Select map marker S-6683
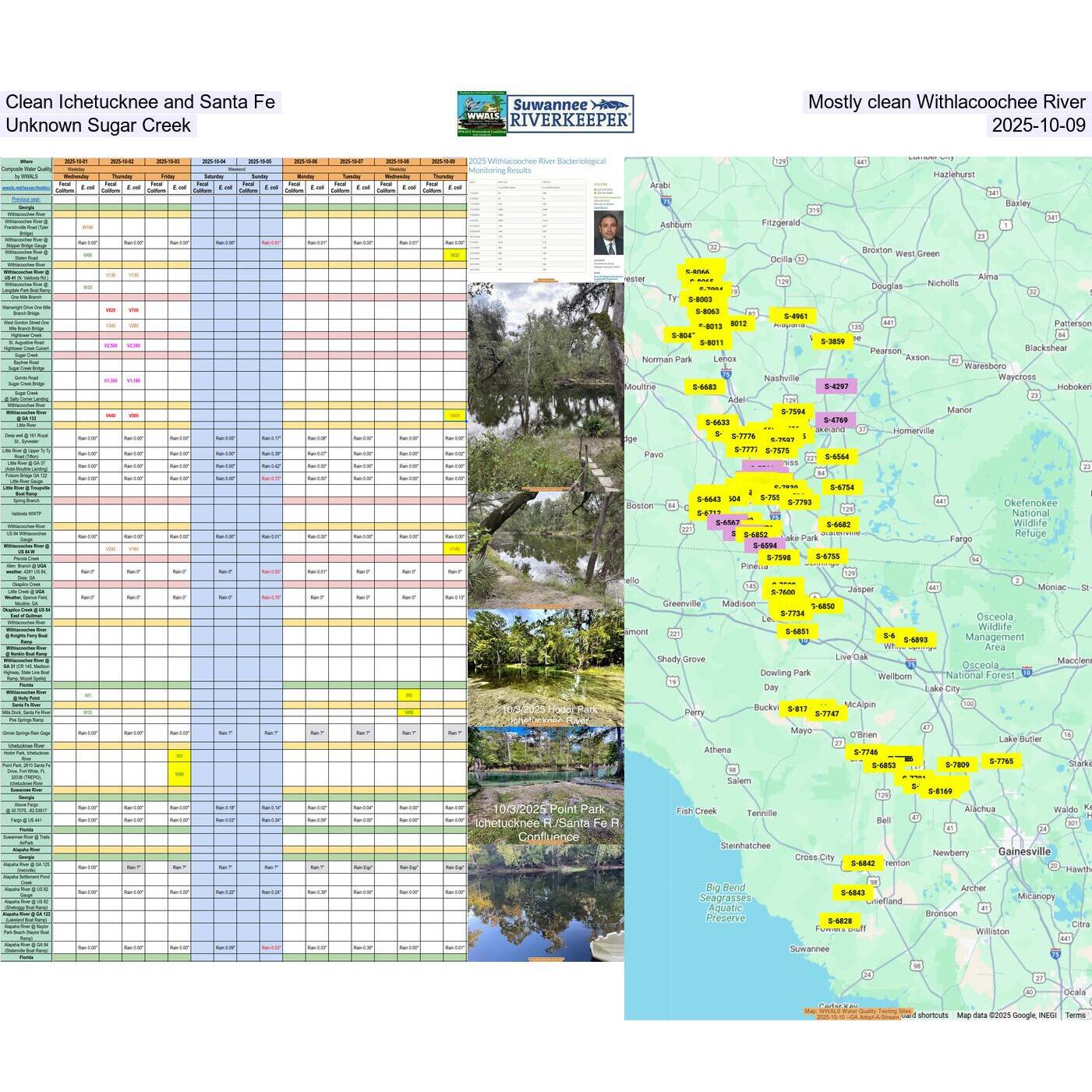 click(x=704, y=387)
